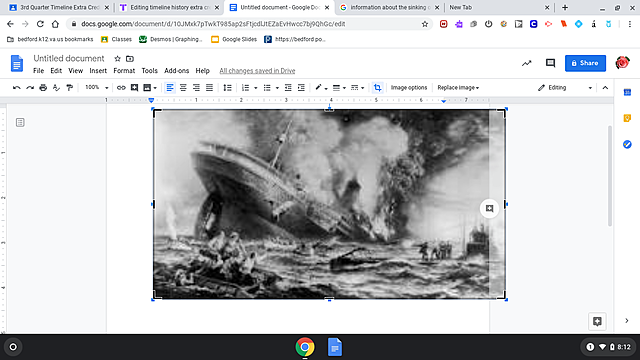Hide the menus with up chevron
Image resolution: width=640 pixels, height=360 pixels.
[605, 87]
